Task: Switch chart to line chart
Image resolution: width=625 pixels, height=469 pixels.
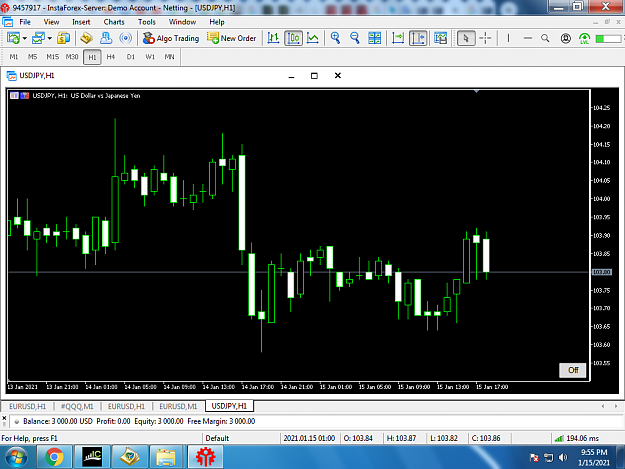Action: pyautogui.click(x=313, y=38)
